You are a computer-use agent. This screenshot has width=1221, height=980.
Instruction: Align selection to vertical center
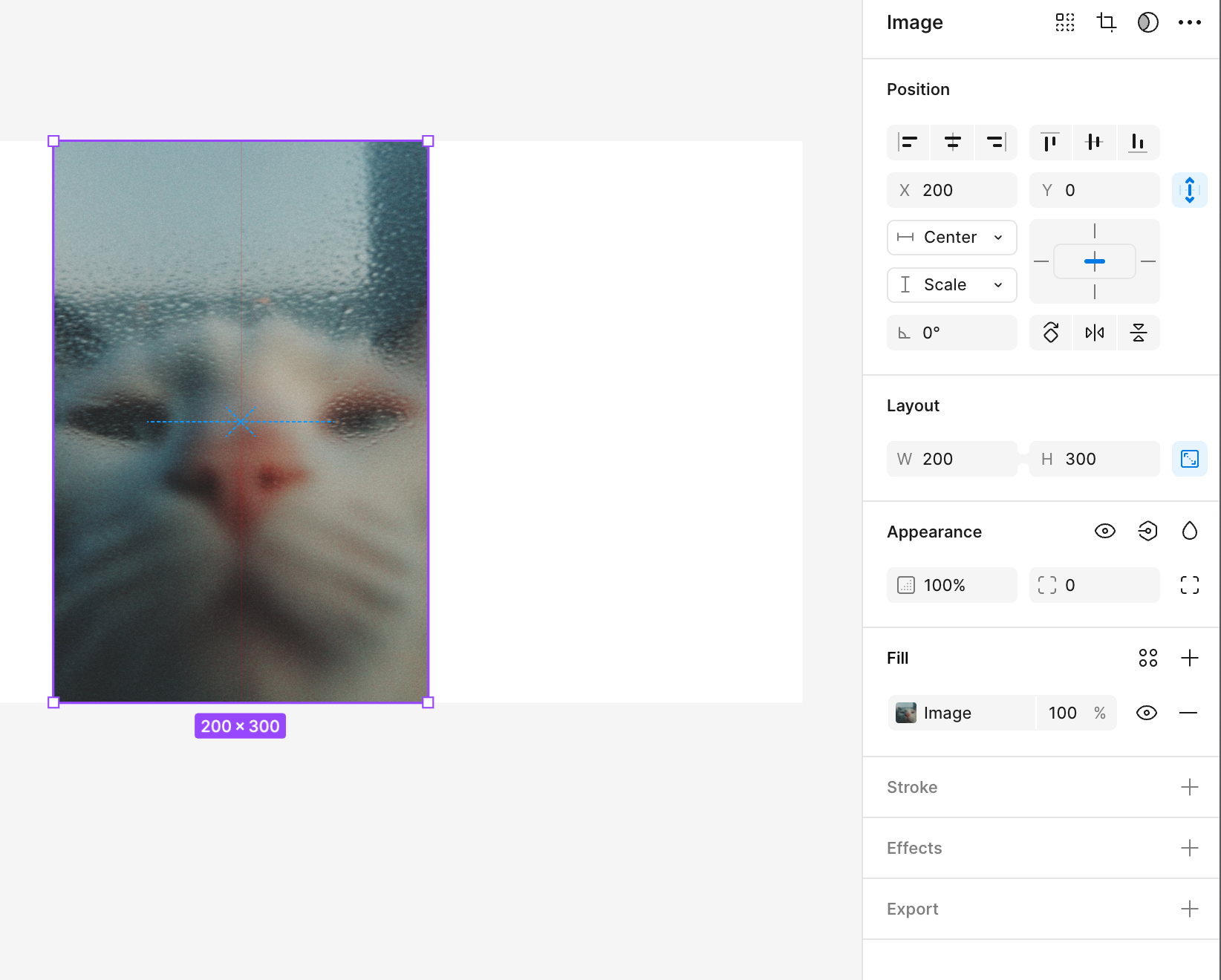pyautogui.click(x=1094, y=142)
